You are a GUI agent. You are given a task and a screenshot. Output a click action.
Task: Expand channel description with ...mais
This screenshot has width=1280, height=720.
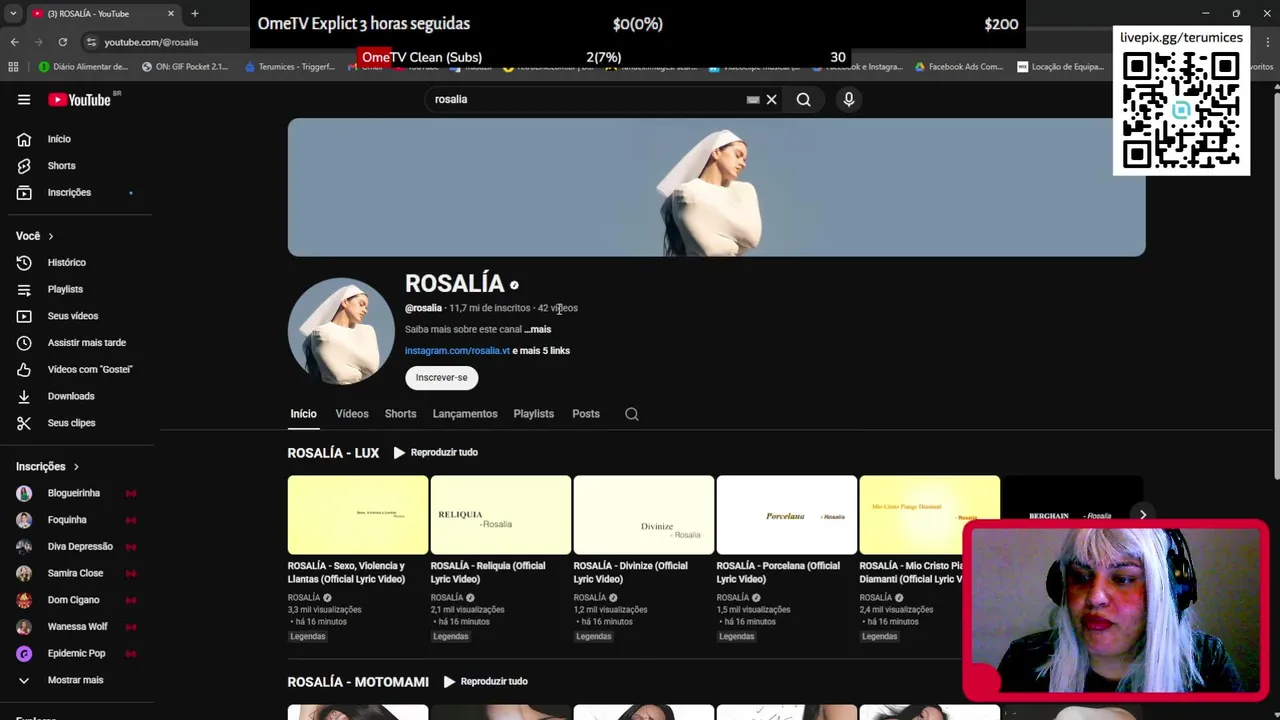pos(537,329)
